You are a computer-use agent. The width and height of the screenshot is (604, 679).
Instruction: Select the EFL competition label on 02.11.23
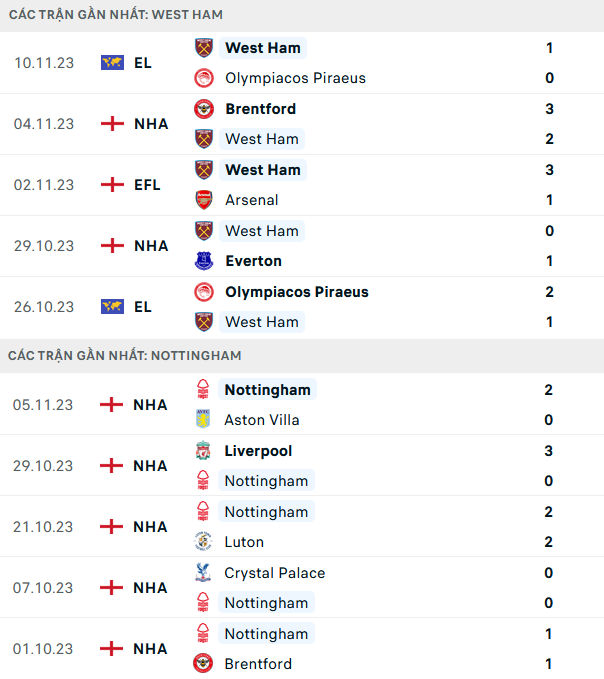tap(146, 185)
